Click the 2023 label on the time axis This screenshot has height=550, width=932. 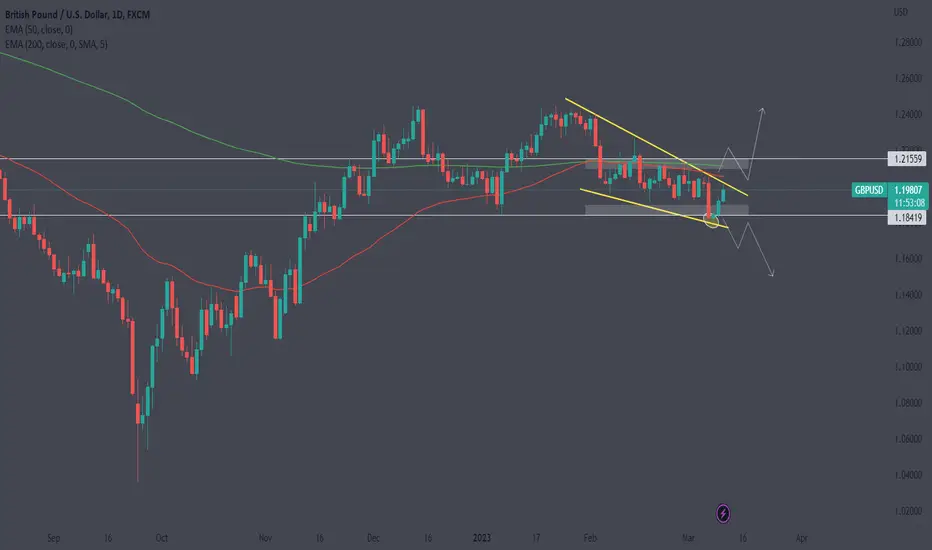point(481,538)
